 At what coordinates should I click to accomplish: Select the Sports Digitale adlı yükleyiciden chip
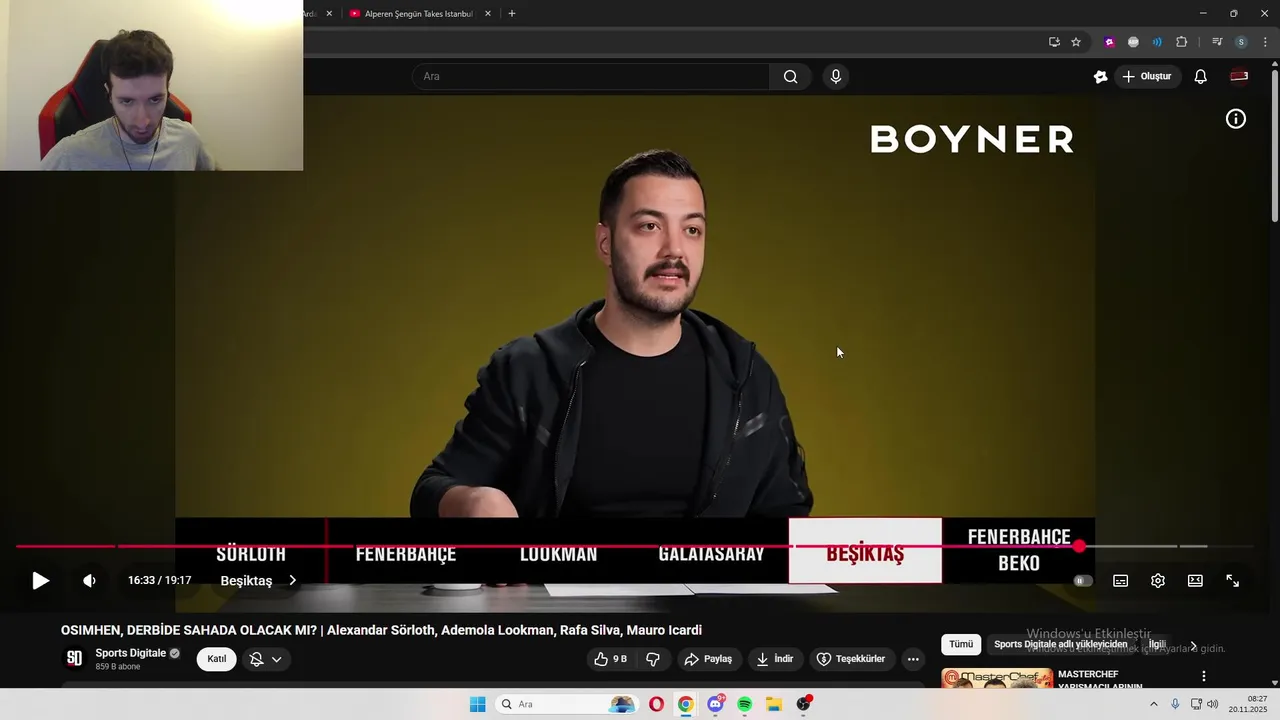click(1061, 645)
